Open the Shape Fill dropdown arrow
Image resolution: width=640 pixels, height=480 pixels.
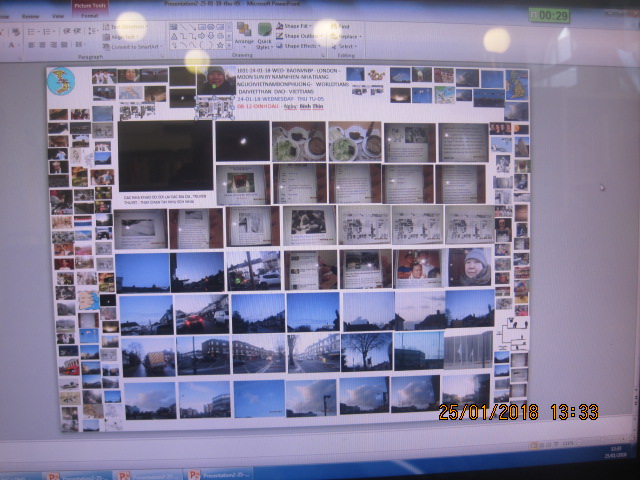click(311, 26)
